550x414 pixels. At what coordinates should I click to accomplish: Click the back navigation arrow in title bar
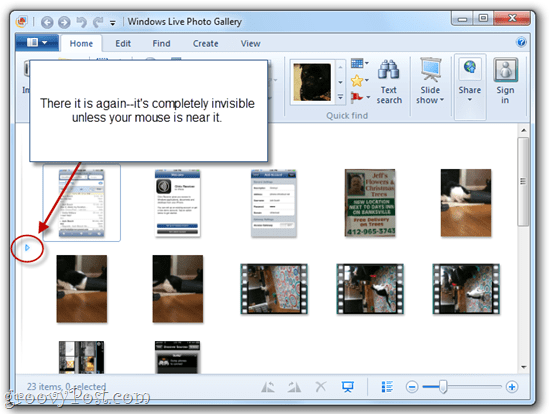pyautogui.click(x=47, y=22)
